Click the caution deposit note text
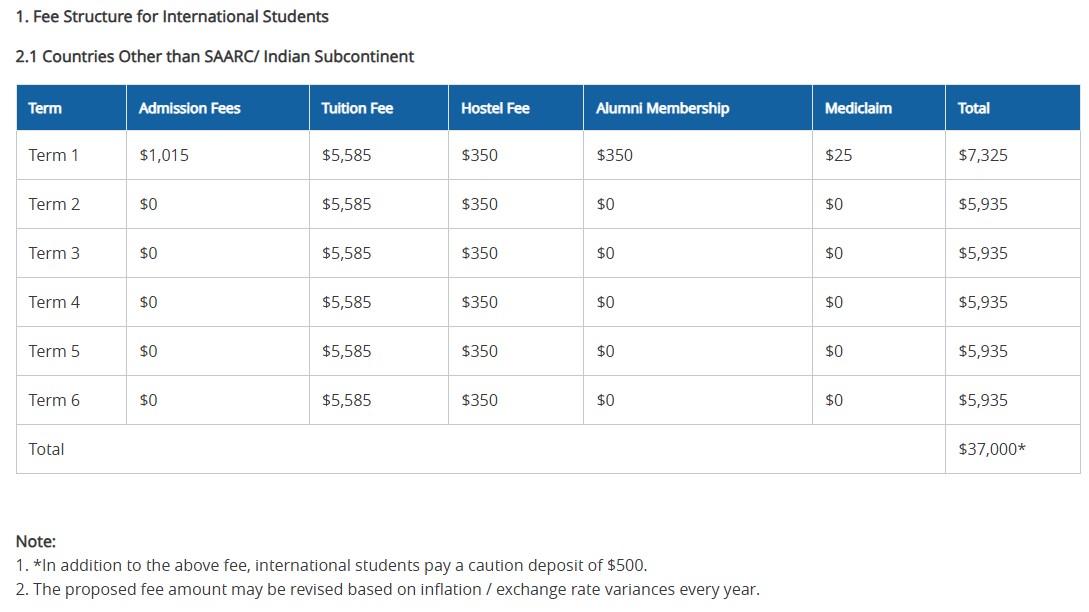The image size is (1089, 612). (338, 565)
